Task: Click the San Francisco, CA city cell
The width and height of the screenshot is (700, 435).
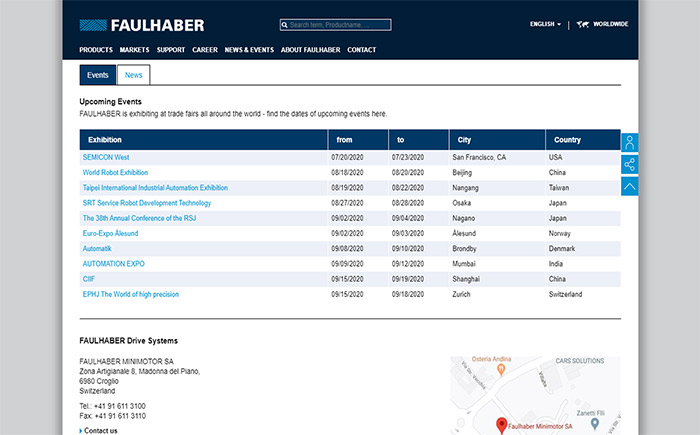Action: pos(479,157)
